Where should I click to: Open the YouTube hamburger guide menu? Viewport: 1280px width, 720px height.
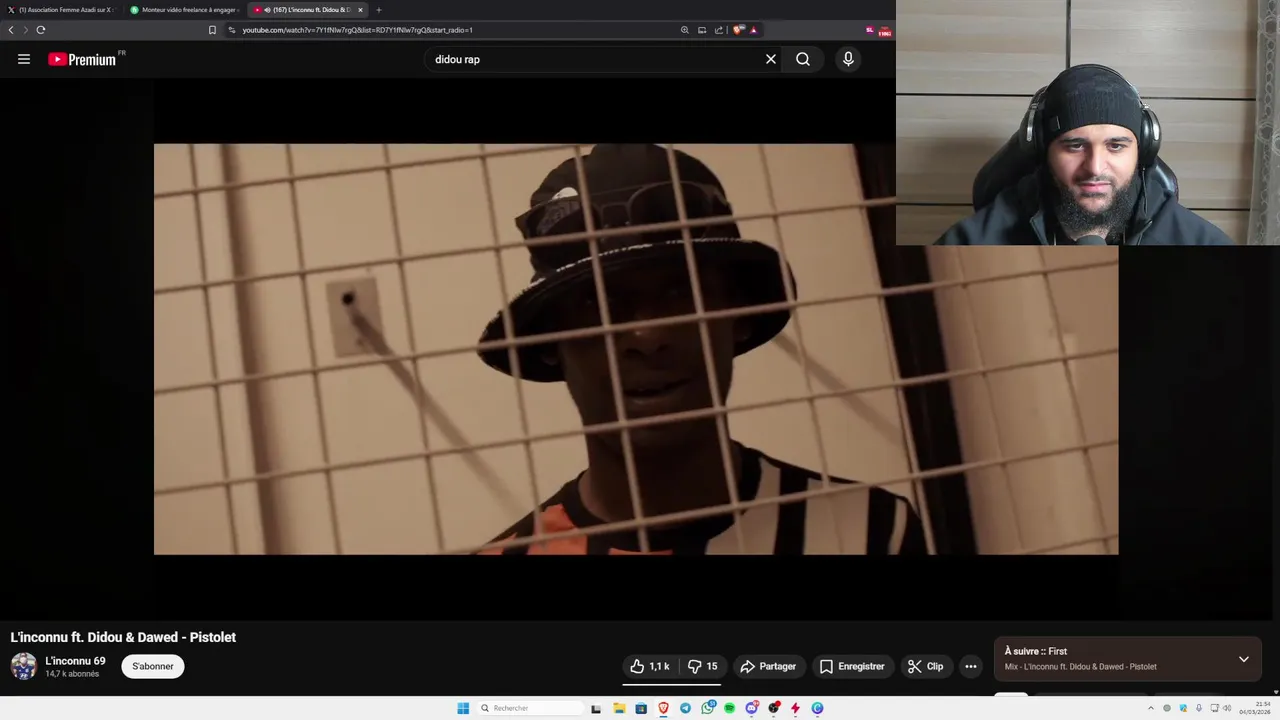pos(24,59)
